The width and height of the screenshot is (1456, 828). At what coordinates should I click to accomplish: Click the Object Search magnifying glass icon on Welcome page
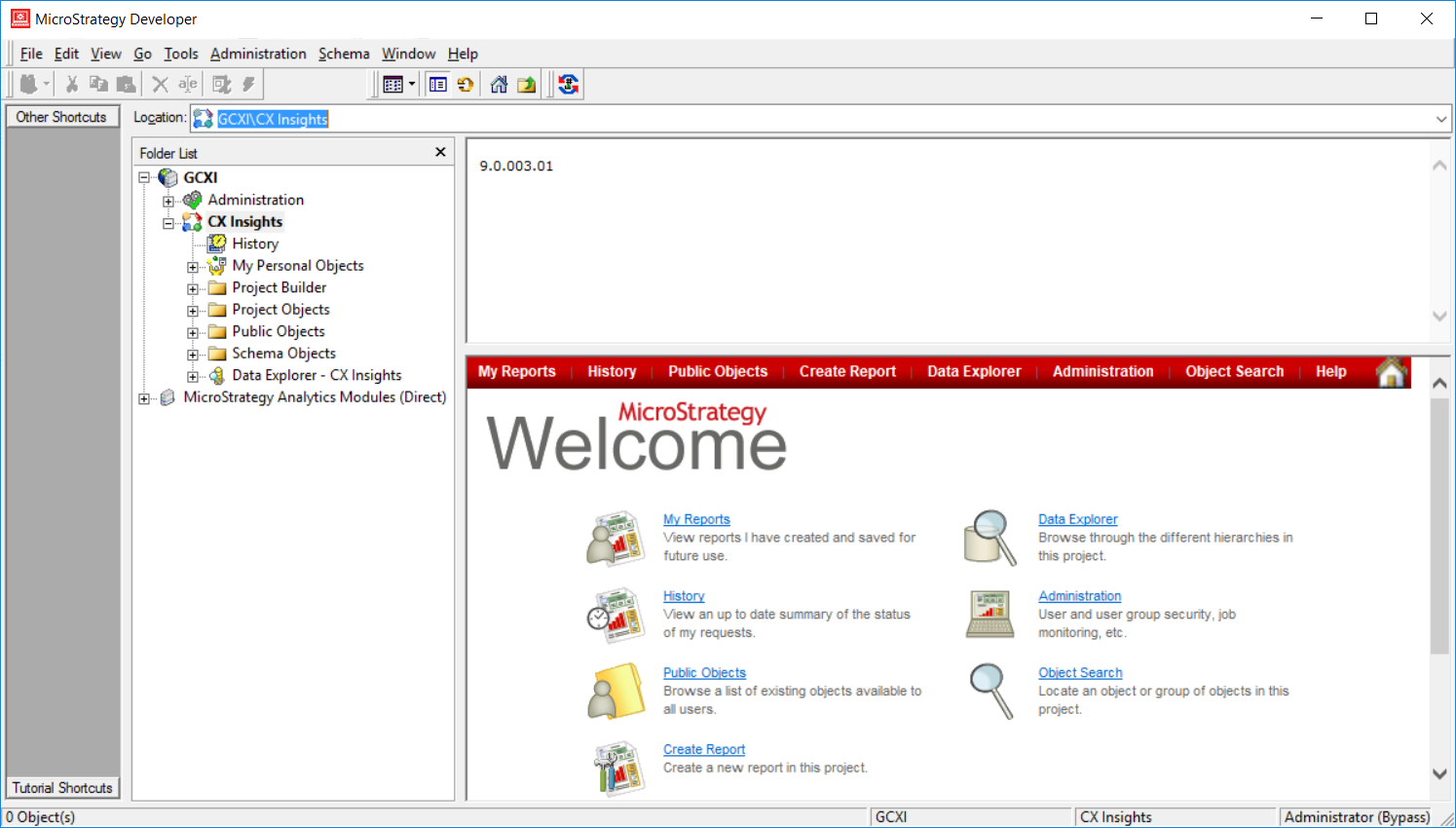(x=990, y=691)
